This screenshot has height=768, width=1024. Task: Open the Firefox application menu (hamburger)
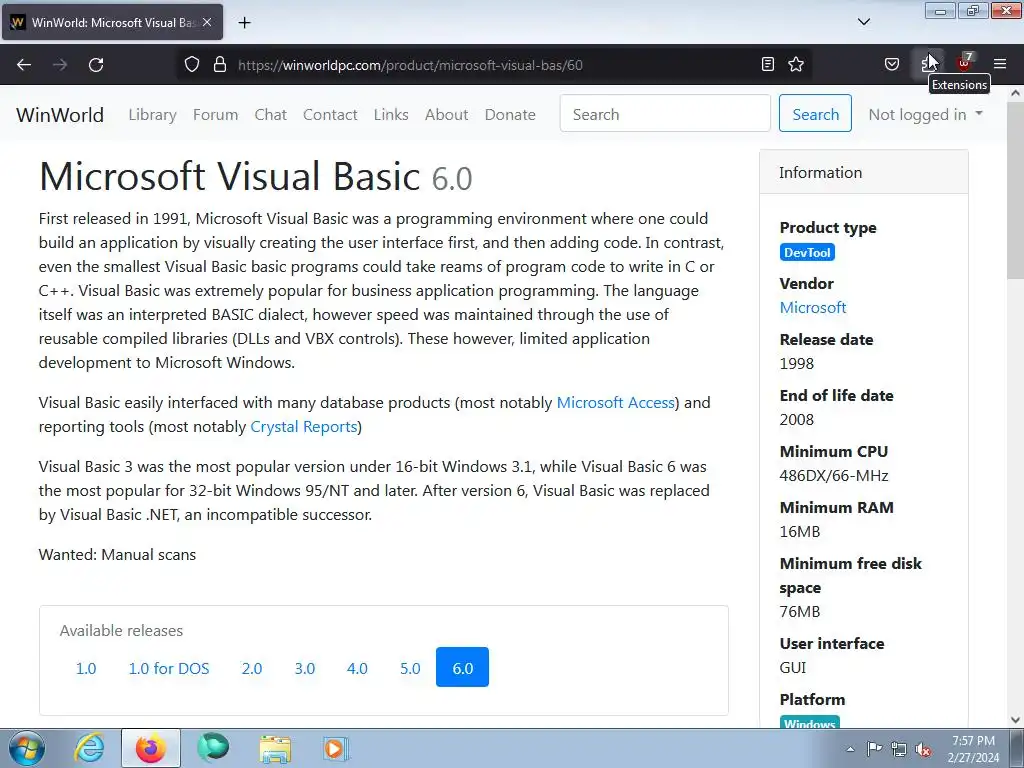1000,64
